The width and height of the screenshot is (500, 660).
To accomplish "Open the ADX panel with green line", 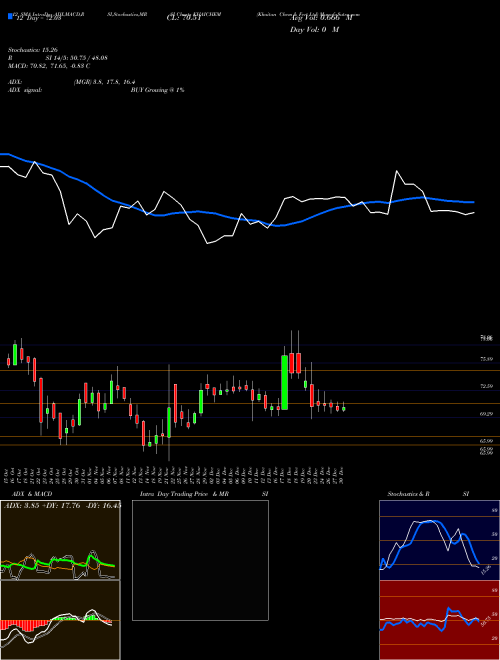I will pos(60,540).
